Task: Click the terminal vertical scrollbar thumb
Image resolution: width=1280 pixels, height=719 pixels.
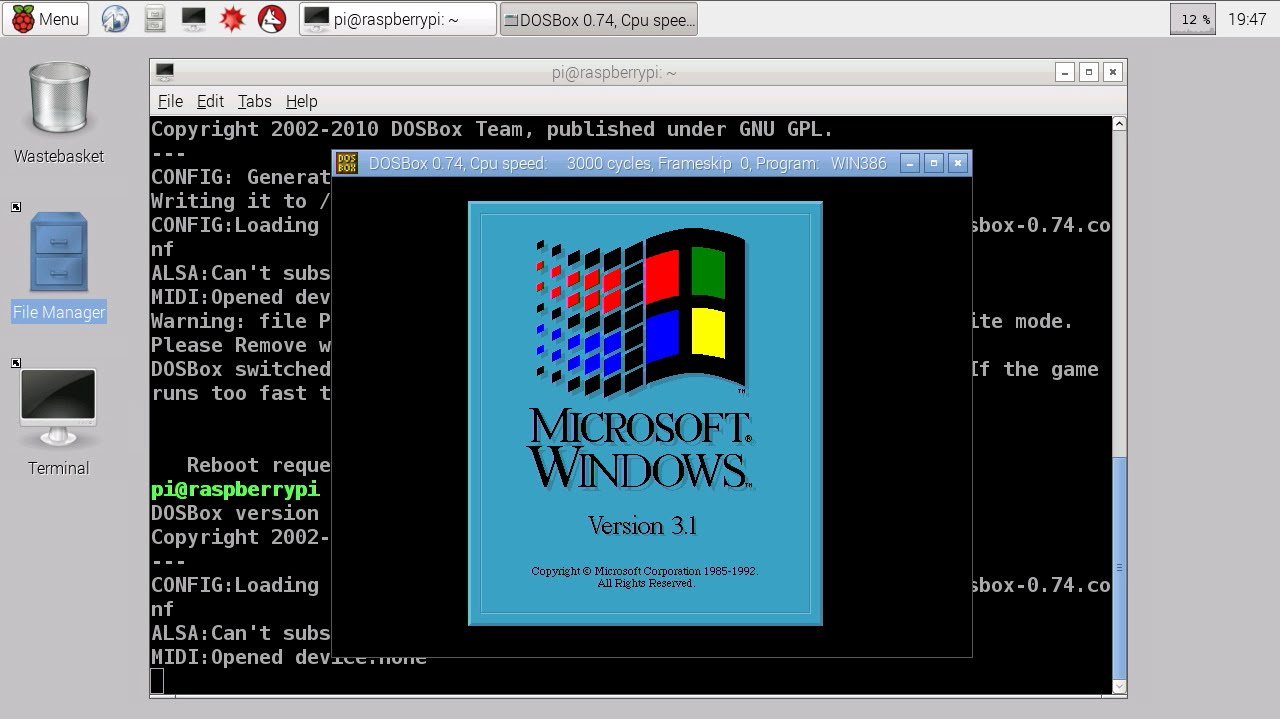Action: coord(1119,568)
